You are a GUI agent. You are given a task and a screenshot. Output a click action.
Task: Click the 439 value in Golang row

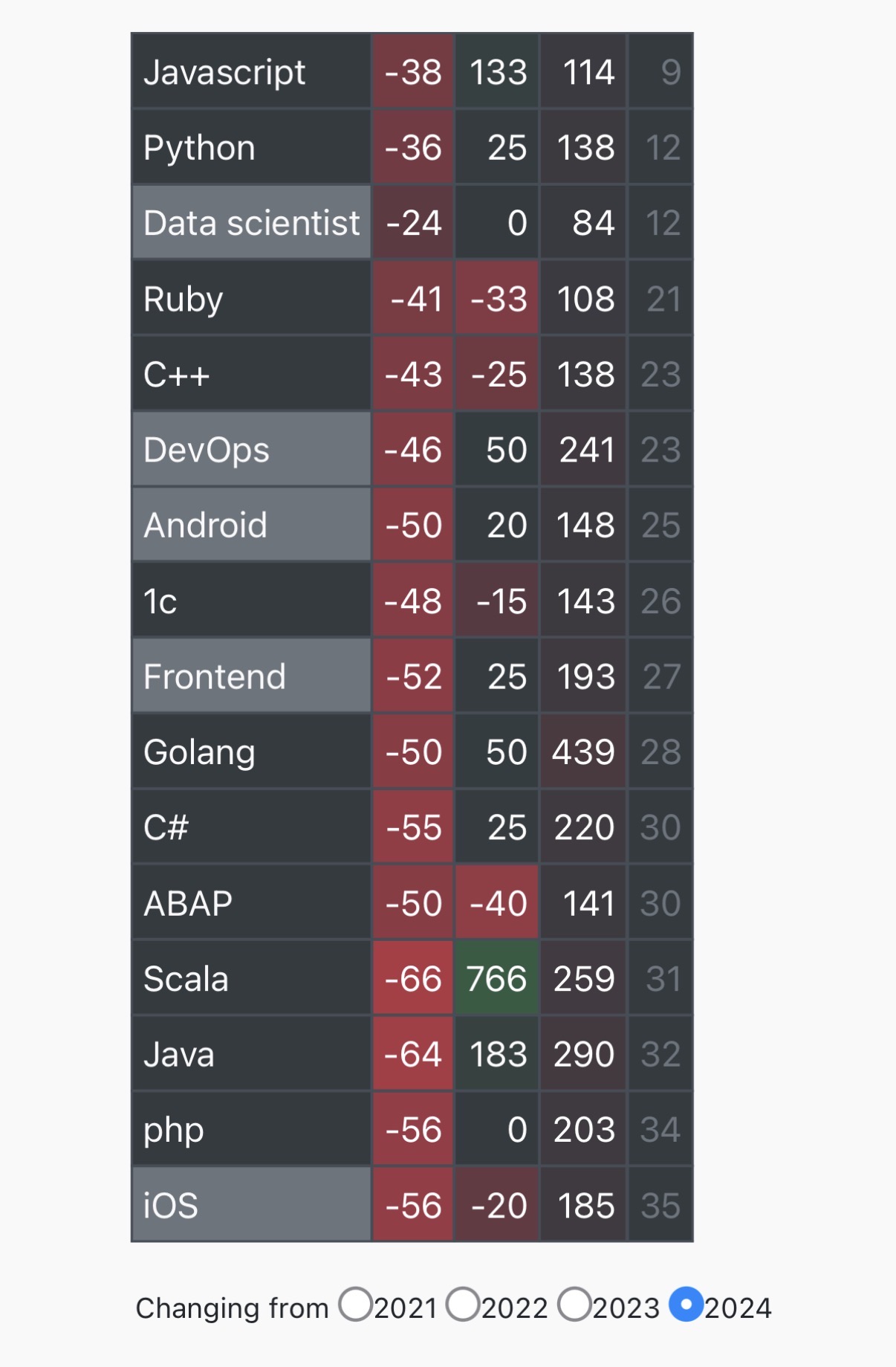[x=583, y=752]
